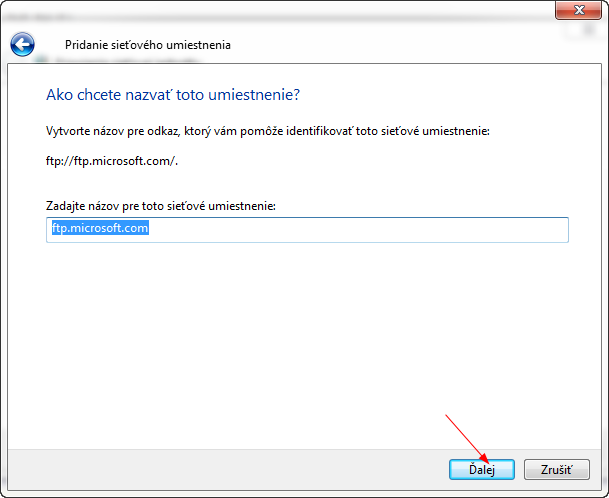
Task: Click the ftp://ftp.microsoft.com/. address text
Action: click(112, 161)
